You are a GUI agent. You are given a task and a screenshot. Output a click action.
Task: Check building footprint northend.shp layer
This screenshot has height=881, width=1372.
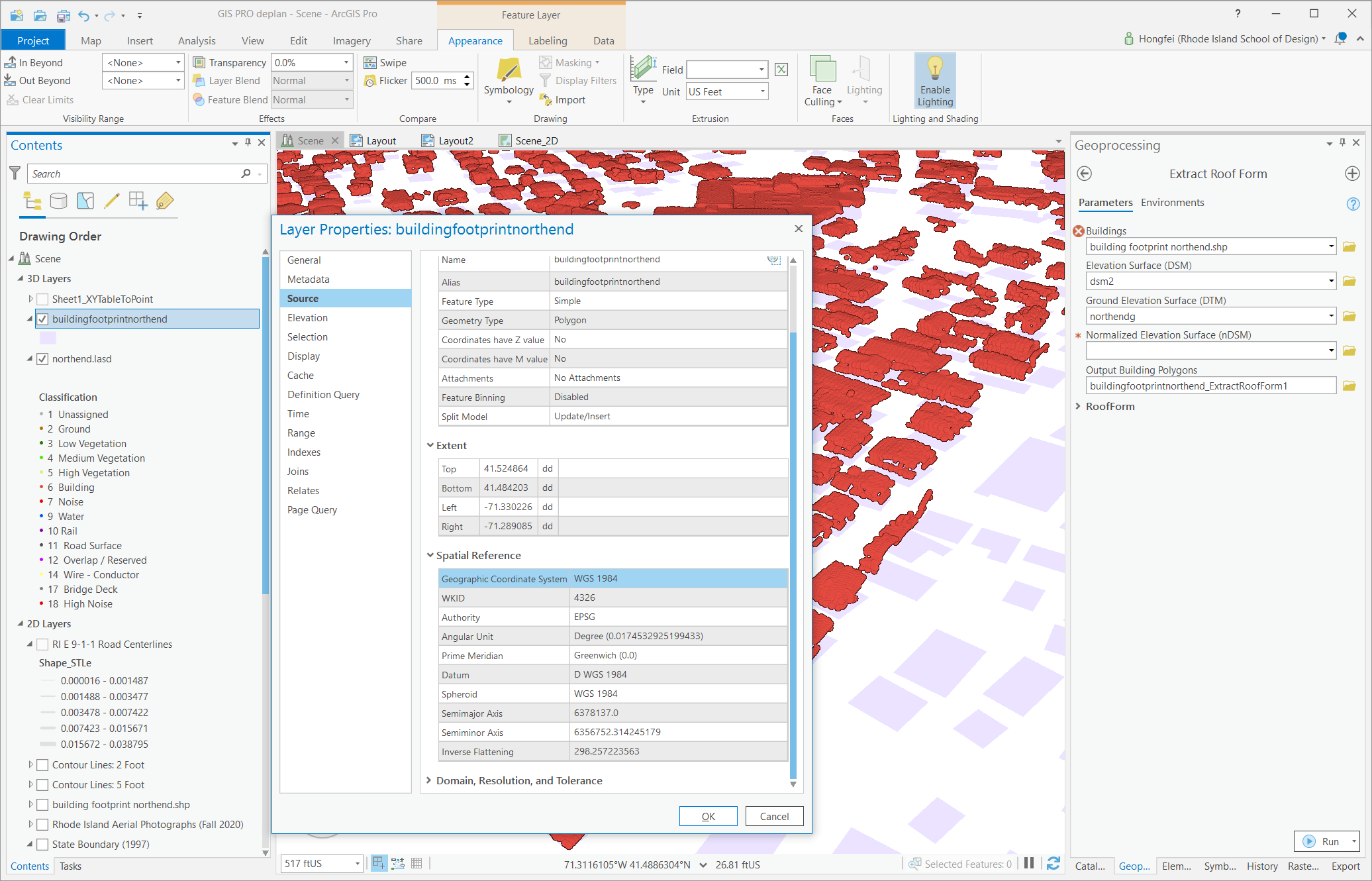point(42,805)
